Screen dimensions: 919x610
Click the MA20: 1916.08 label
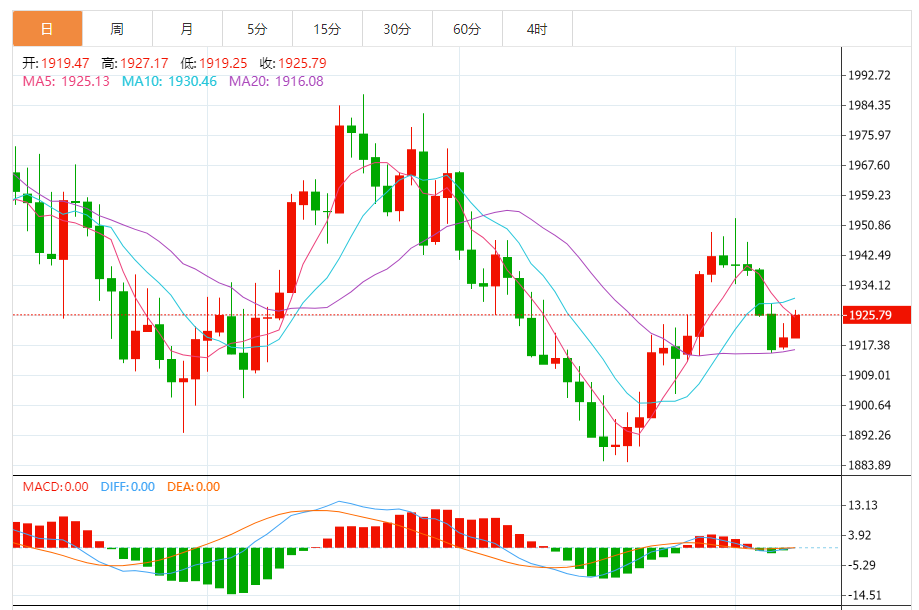point(276,81)
